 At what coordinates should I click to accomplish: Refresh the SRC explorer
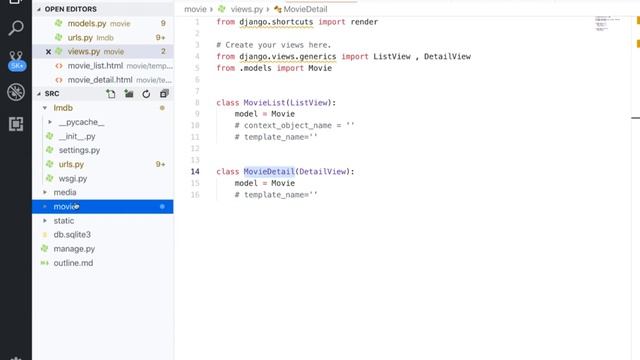[146, 94]
